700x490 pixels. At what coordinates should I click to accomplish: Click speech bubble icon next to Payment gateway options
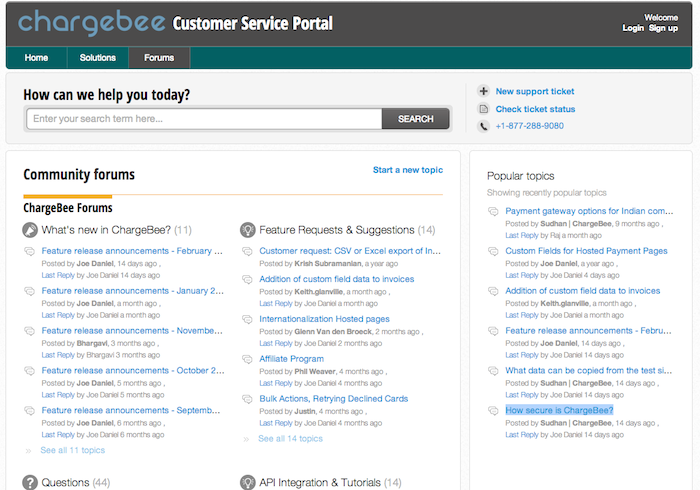(x=493, y=212)
